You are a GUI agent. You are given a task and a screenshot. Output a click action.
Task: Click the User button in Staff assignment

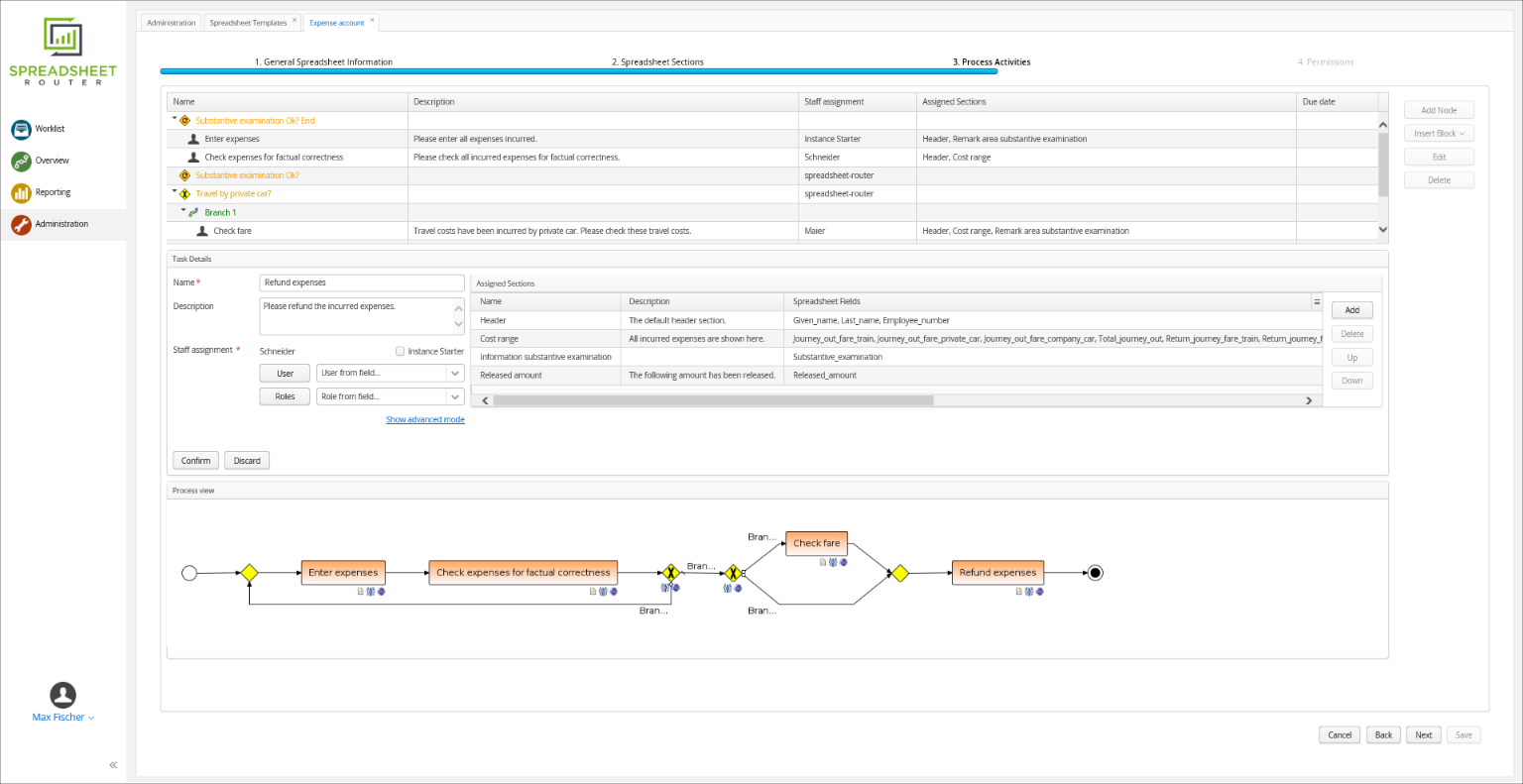[x=285, y=373]
